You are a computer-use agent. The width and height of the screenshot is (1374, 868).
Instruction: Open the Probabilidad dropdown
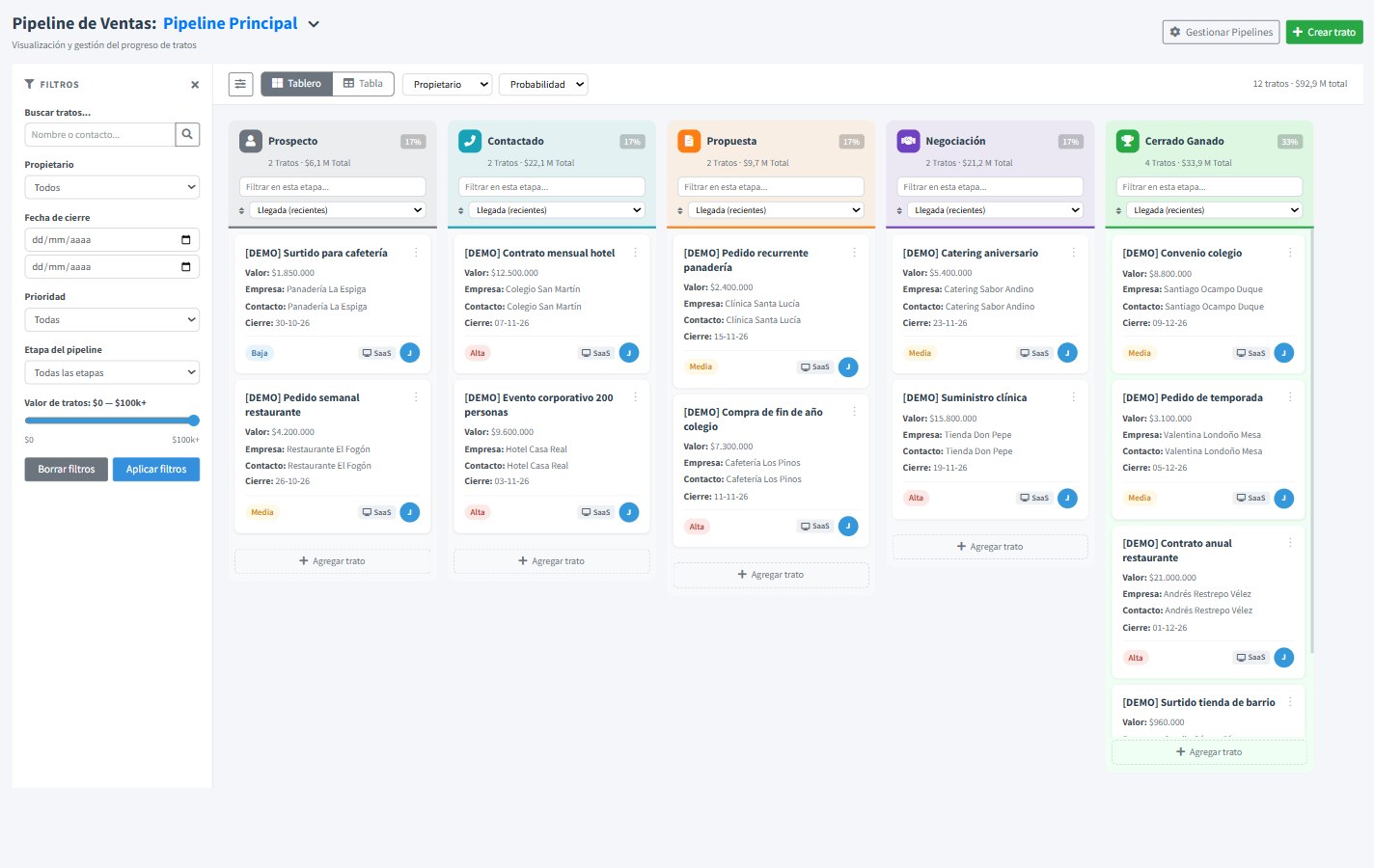543,84
